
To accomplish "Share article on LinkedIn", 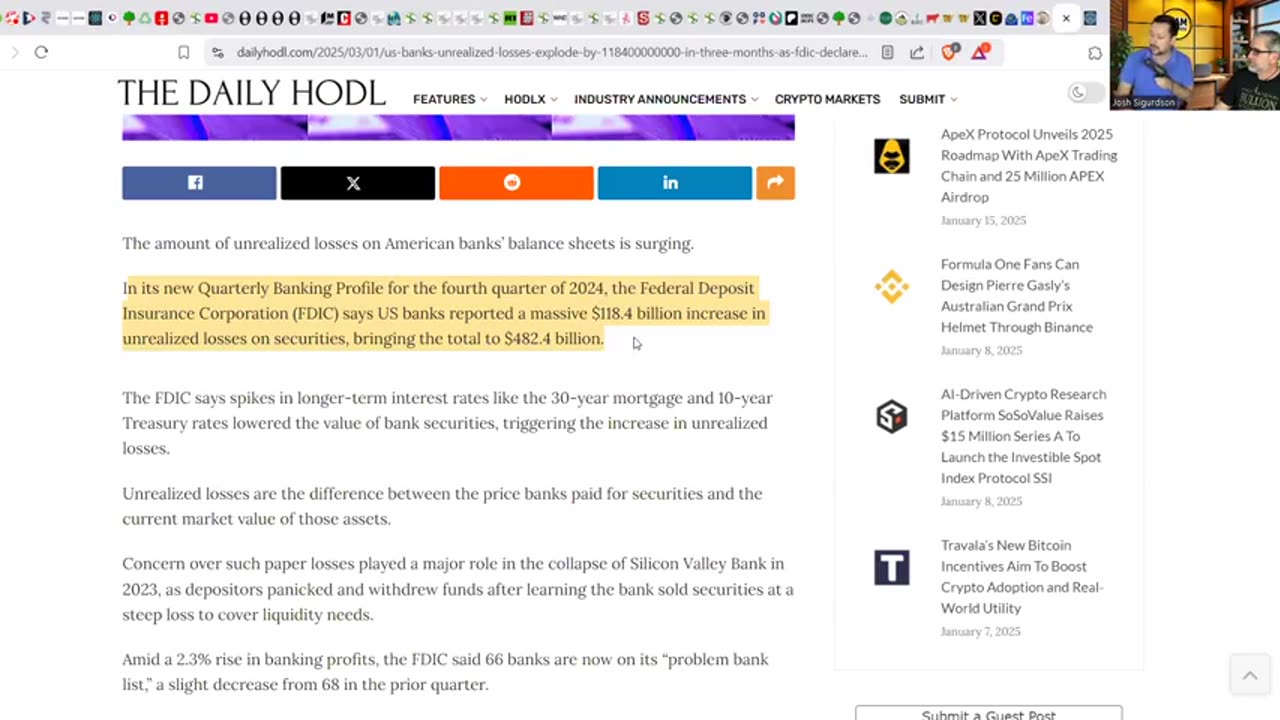I will click(674, 183).
